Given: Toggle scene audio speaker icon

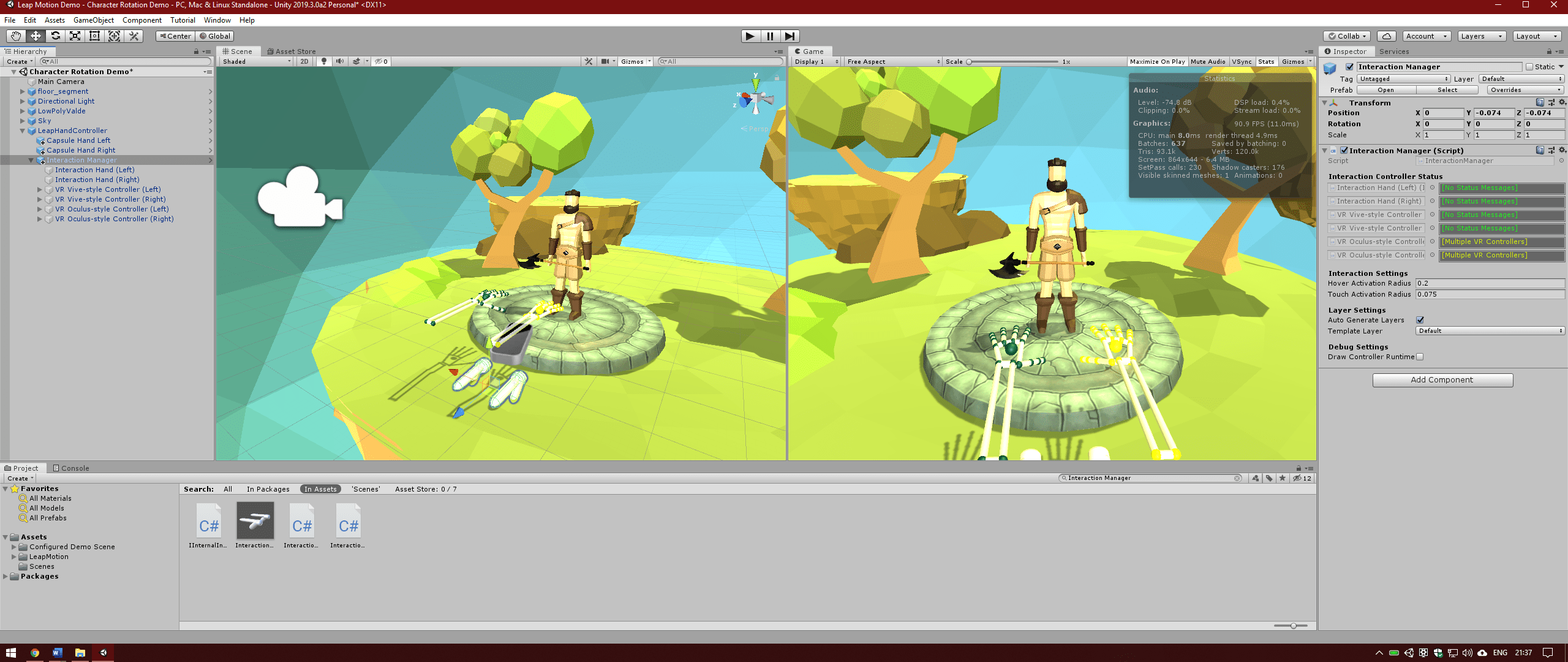Looking at the screenshot, I should pyautogui.click(x=340, y=61).
